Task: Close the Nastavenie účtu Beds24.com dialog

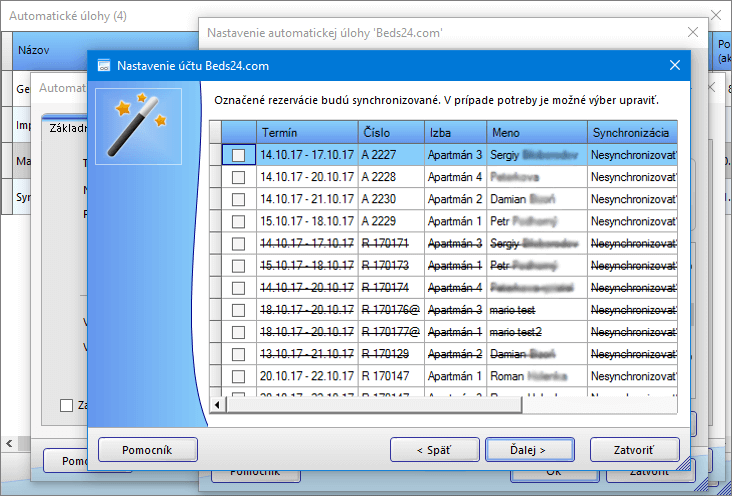Action: (x=675, y=66)
